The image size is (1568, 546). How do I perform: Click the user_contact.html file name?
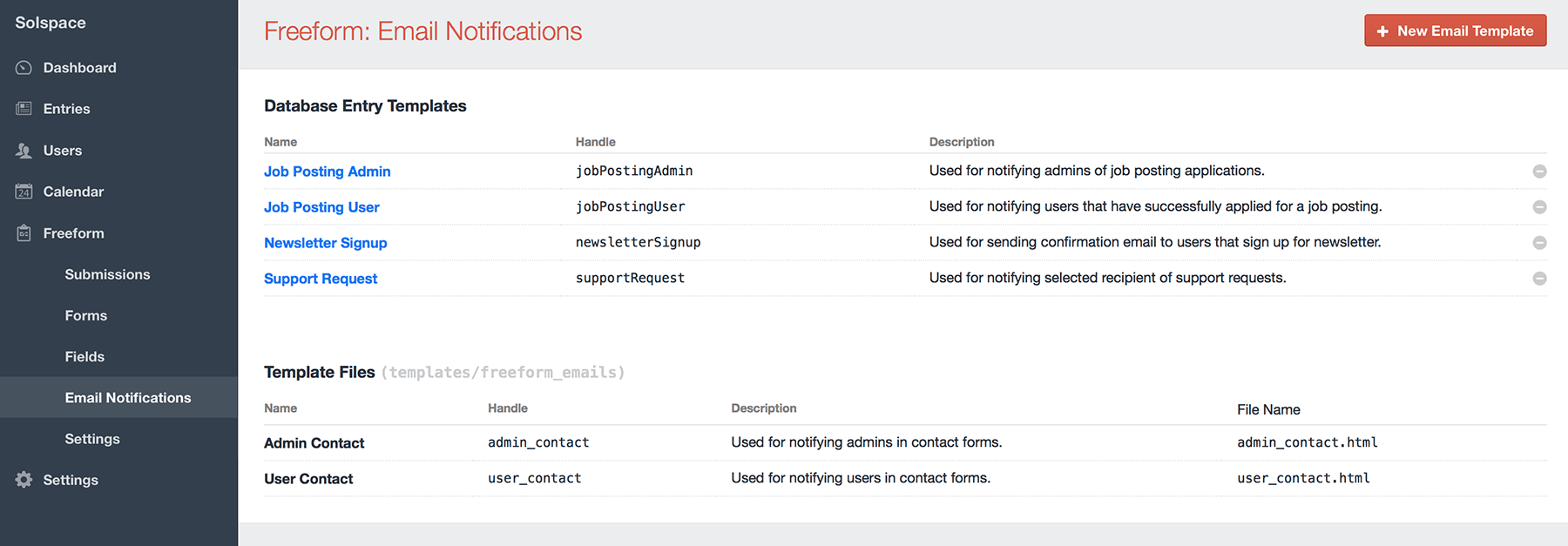pos(1303,478)
